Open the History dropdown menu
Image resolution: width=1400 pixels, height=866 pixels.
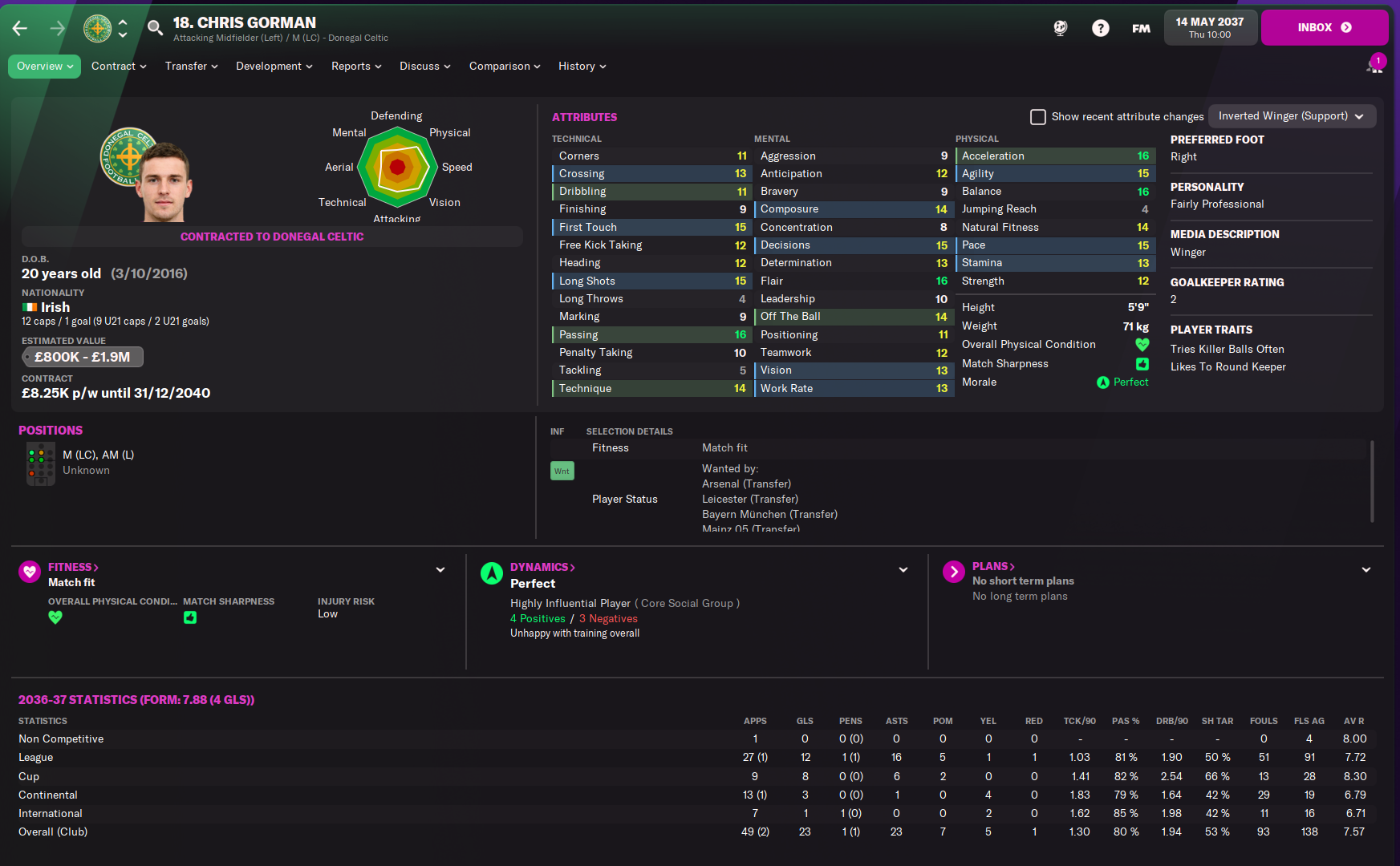tap(582, 67)
